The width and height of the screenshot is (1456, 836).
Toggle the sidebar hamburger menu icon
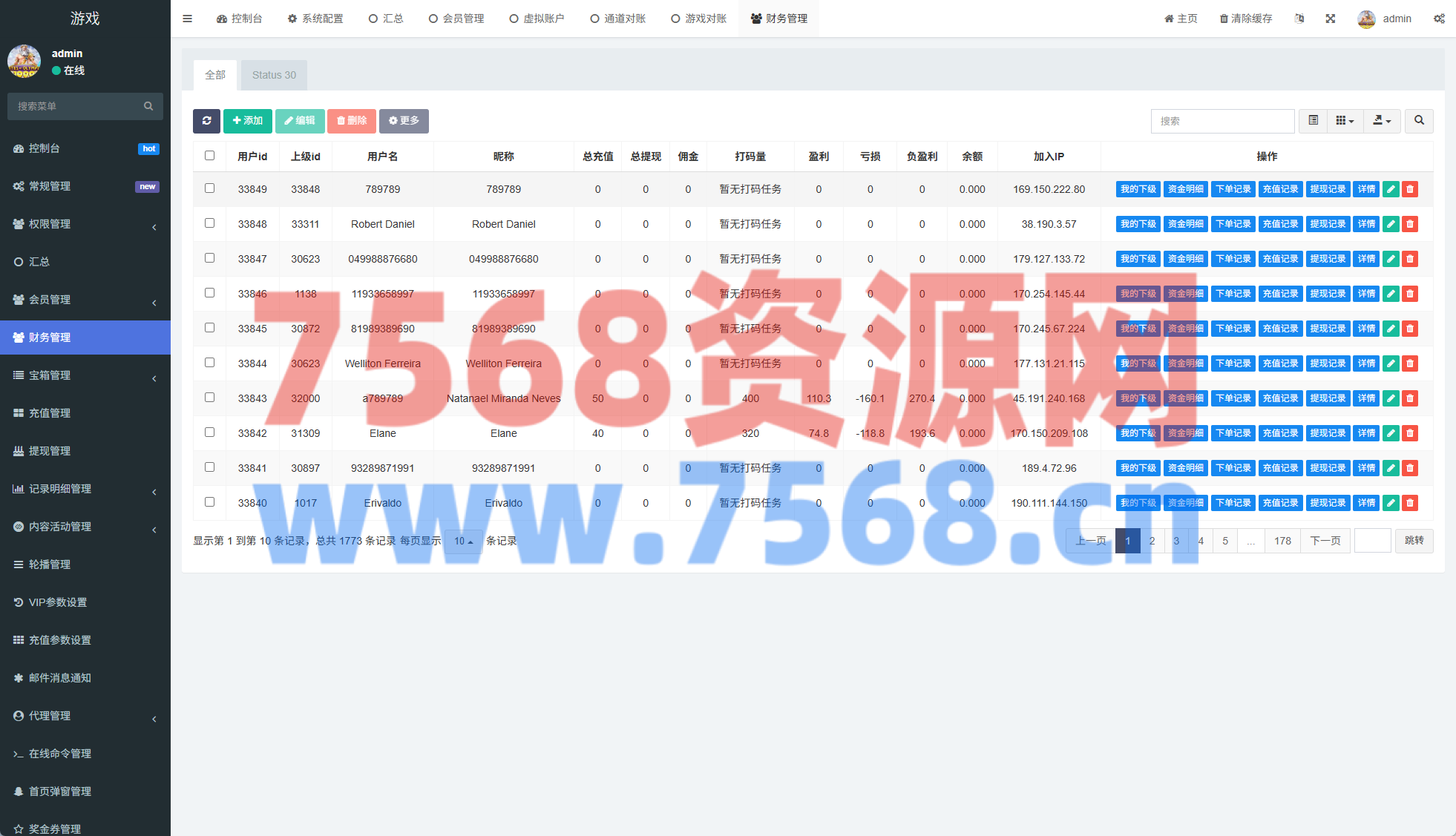(x=187, y=19)
